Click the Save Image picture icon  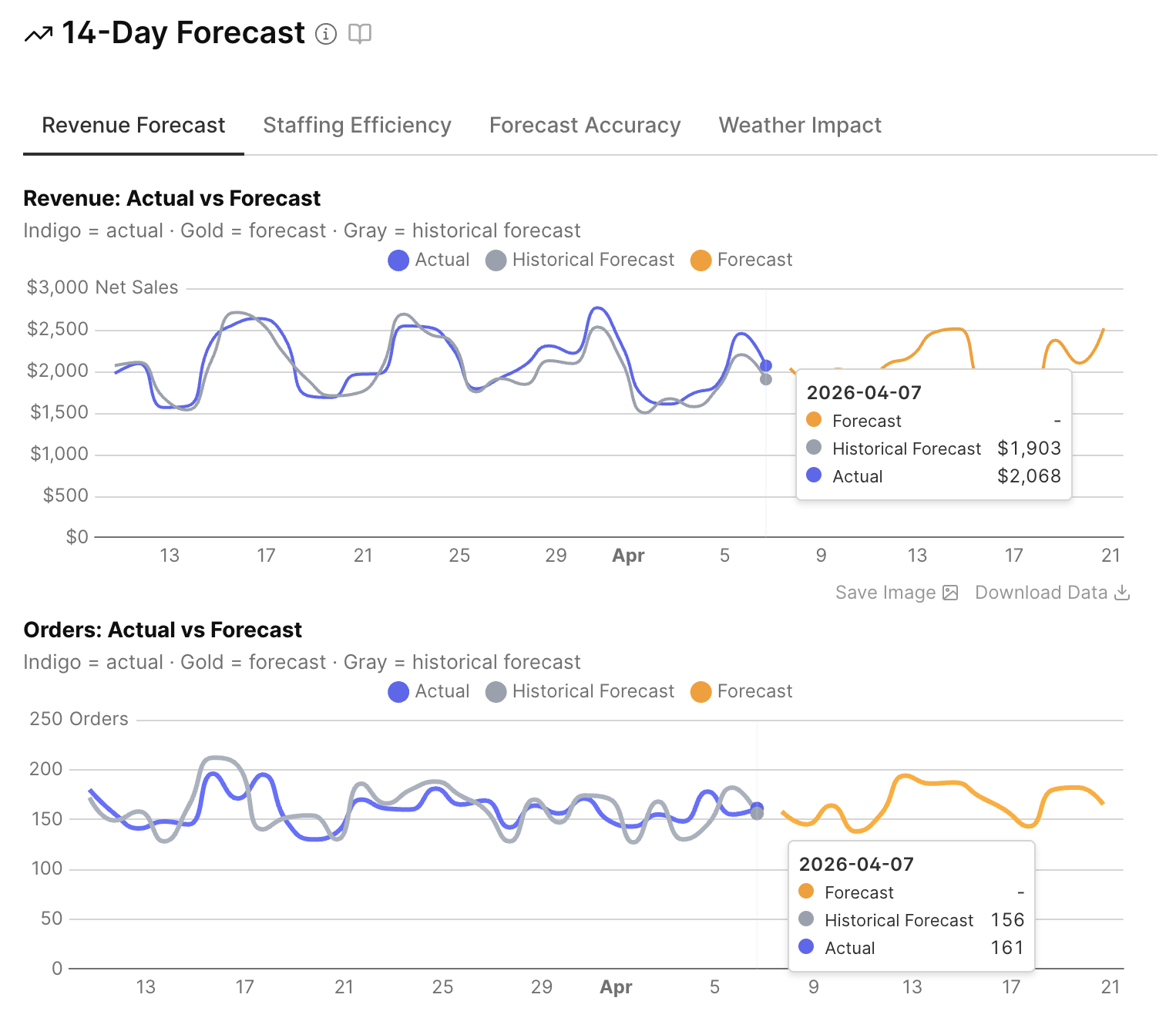951,593
